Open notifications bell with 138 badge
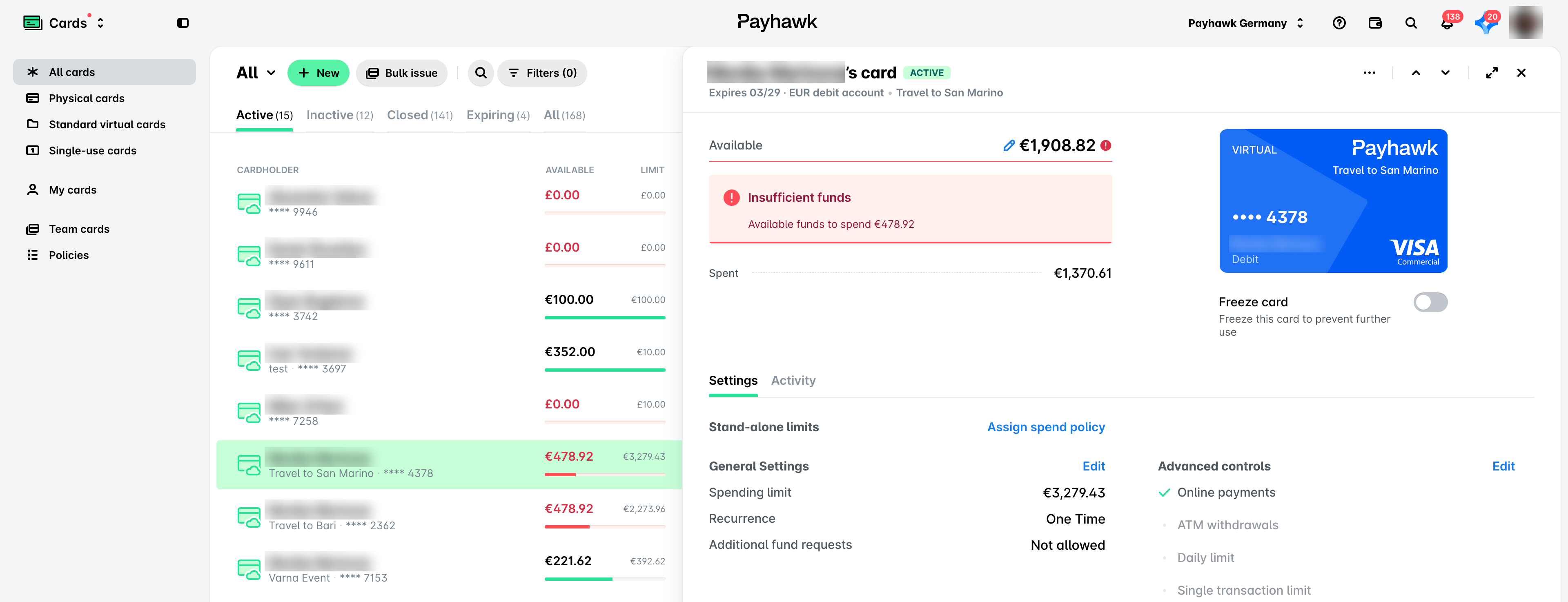This screenshot has width=1568, height=602. (1448, 23)
